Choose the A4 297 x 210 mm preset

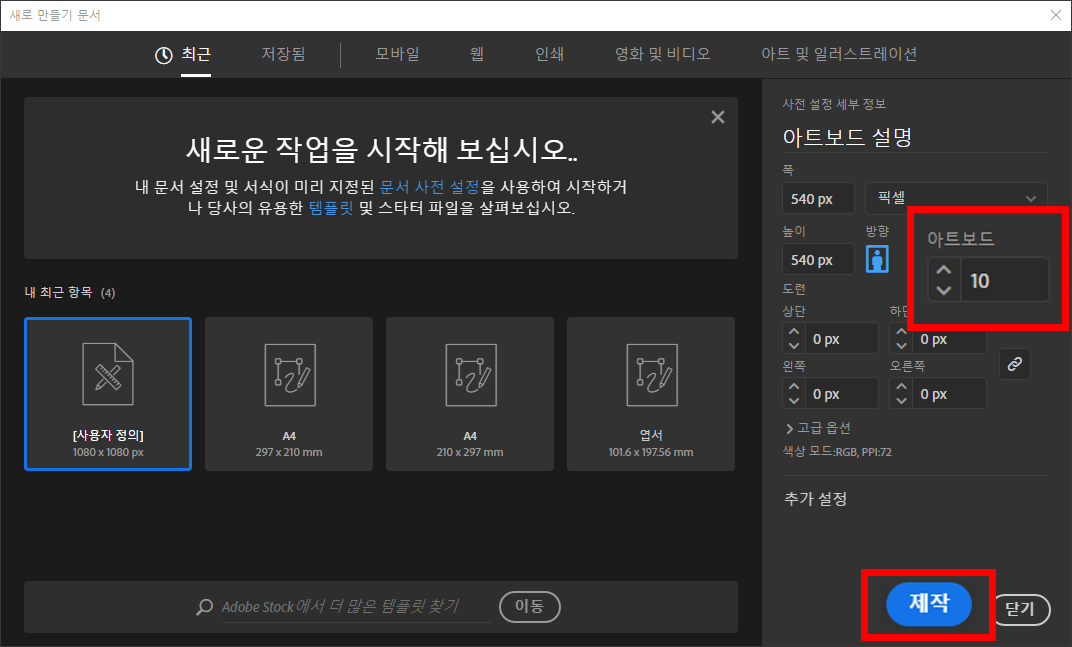click(288, 393)
